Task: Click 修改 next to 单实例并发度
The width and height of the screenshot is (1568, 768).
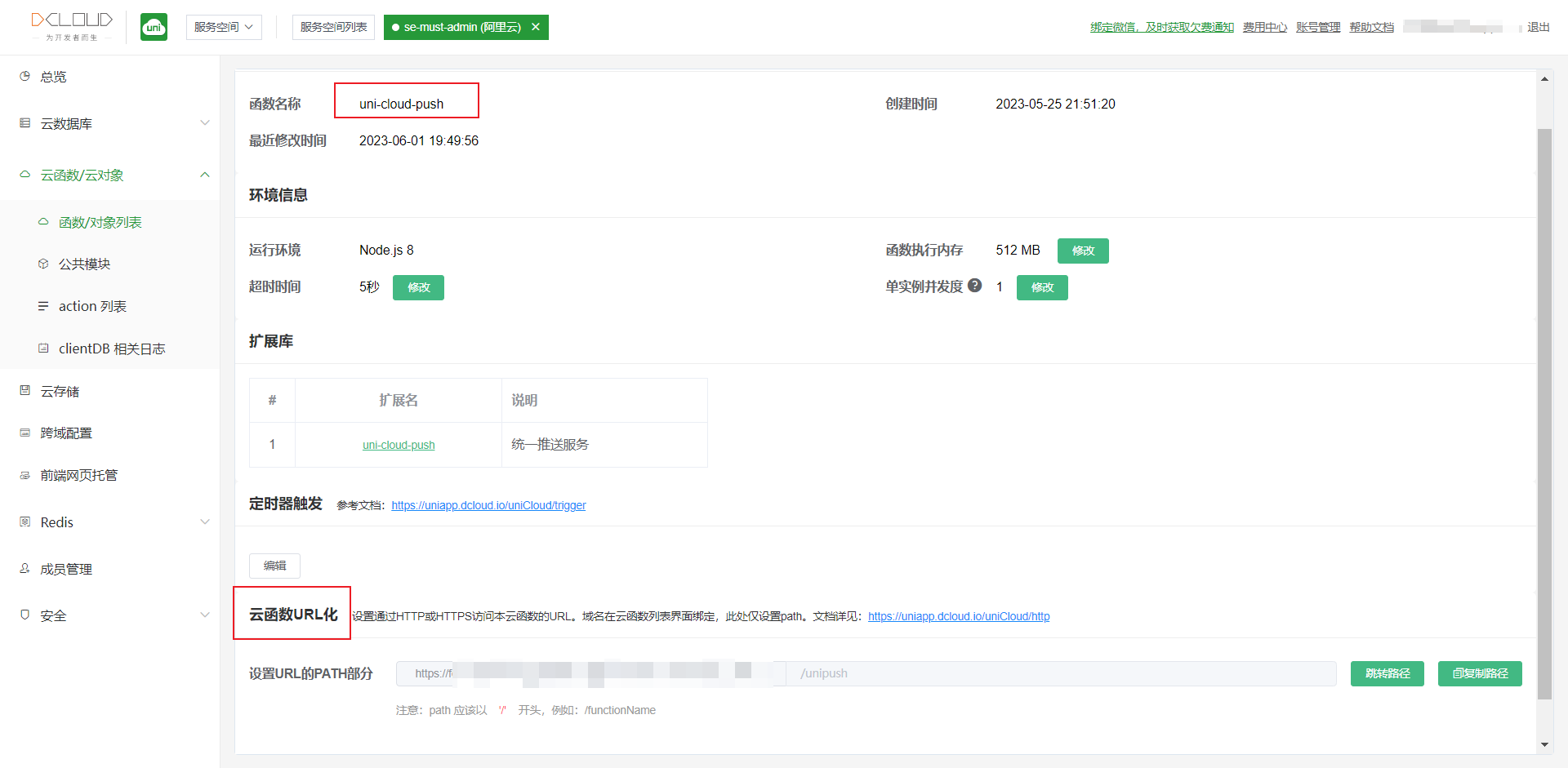Action: click(x=1042, y=287)
